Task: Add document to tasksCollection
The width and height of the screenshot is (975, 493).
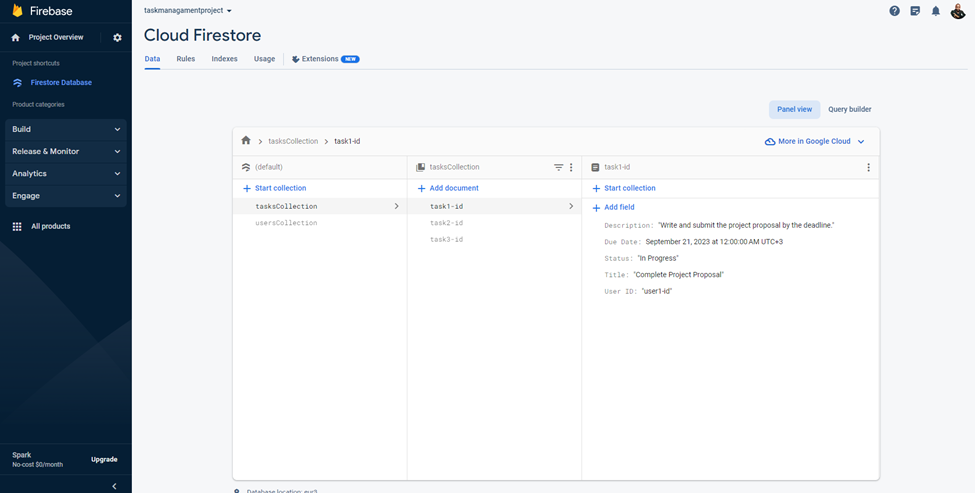Action: (448, 188)
